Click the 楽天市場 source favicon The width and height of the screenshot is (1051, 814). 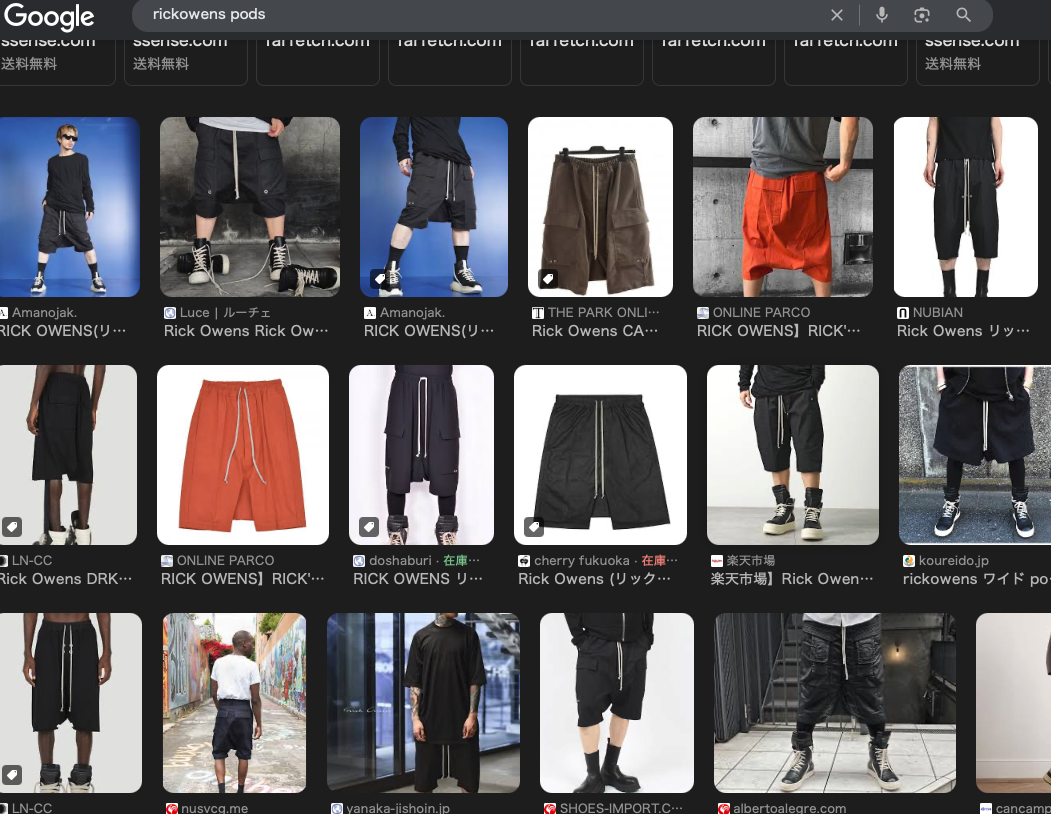(x=717, y=561)
